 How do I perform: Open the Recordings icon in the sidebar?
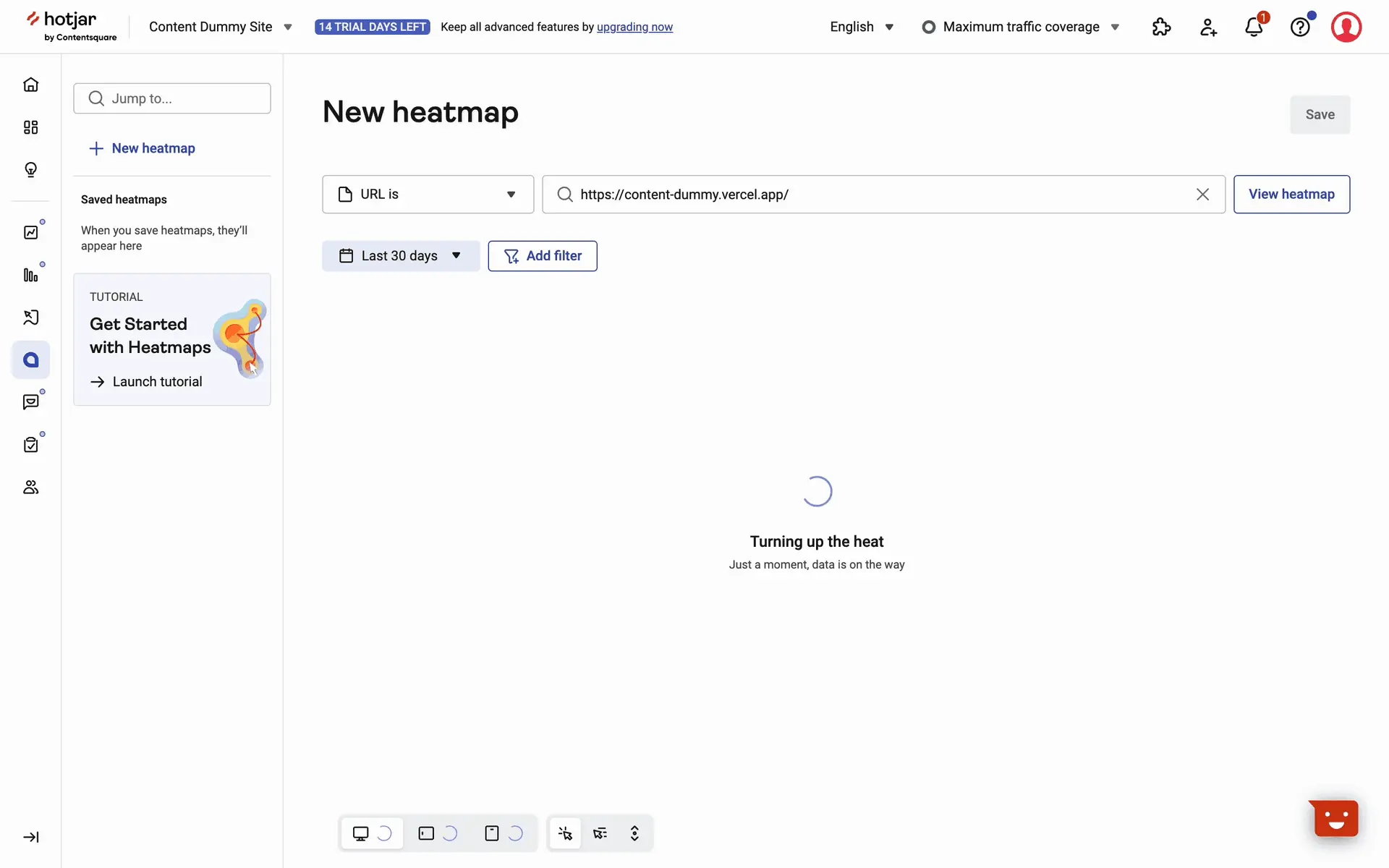tap(30, 318)
